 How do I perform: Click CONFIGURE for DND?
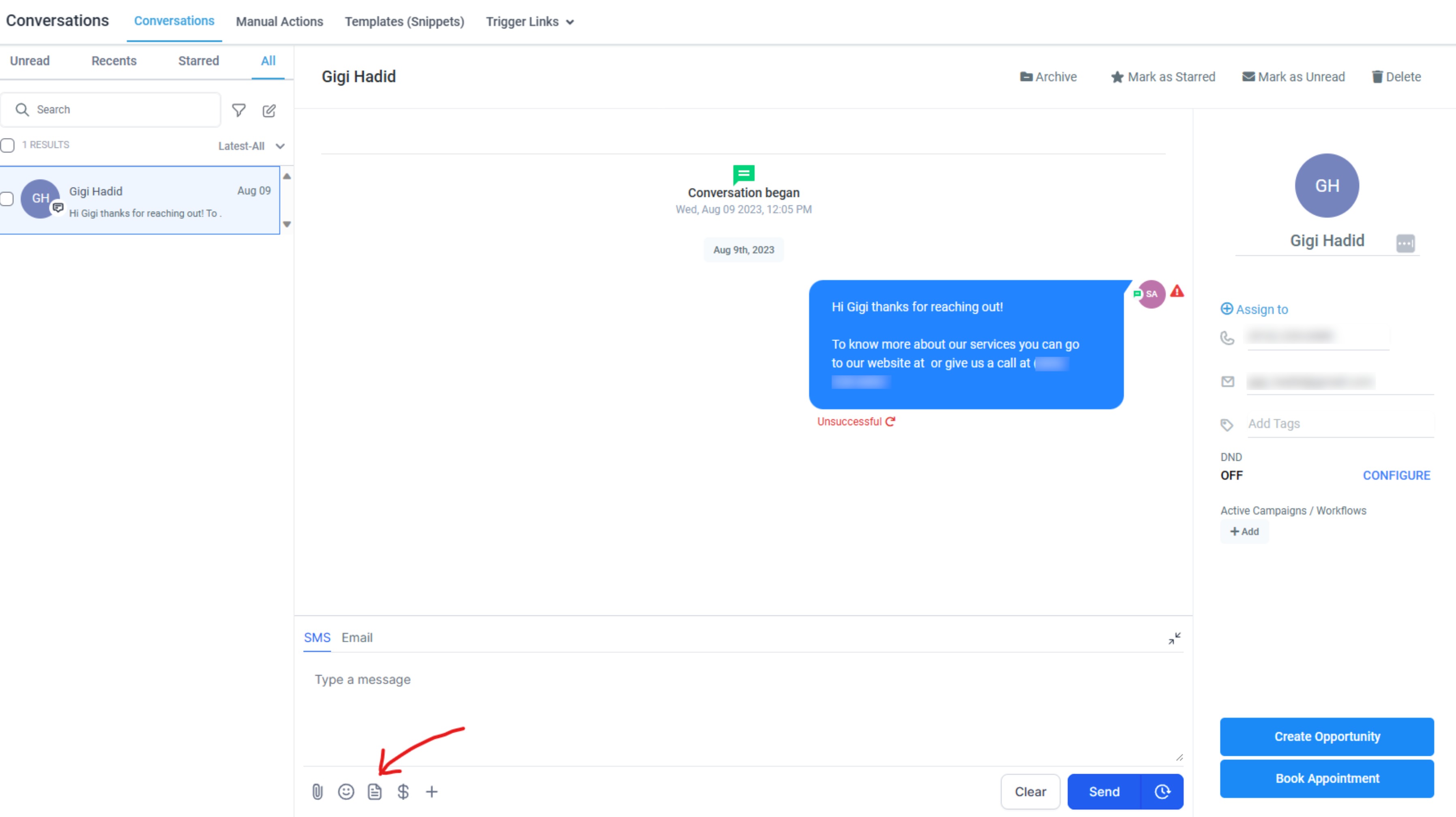[x=1396, y=475]
